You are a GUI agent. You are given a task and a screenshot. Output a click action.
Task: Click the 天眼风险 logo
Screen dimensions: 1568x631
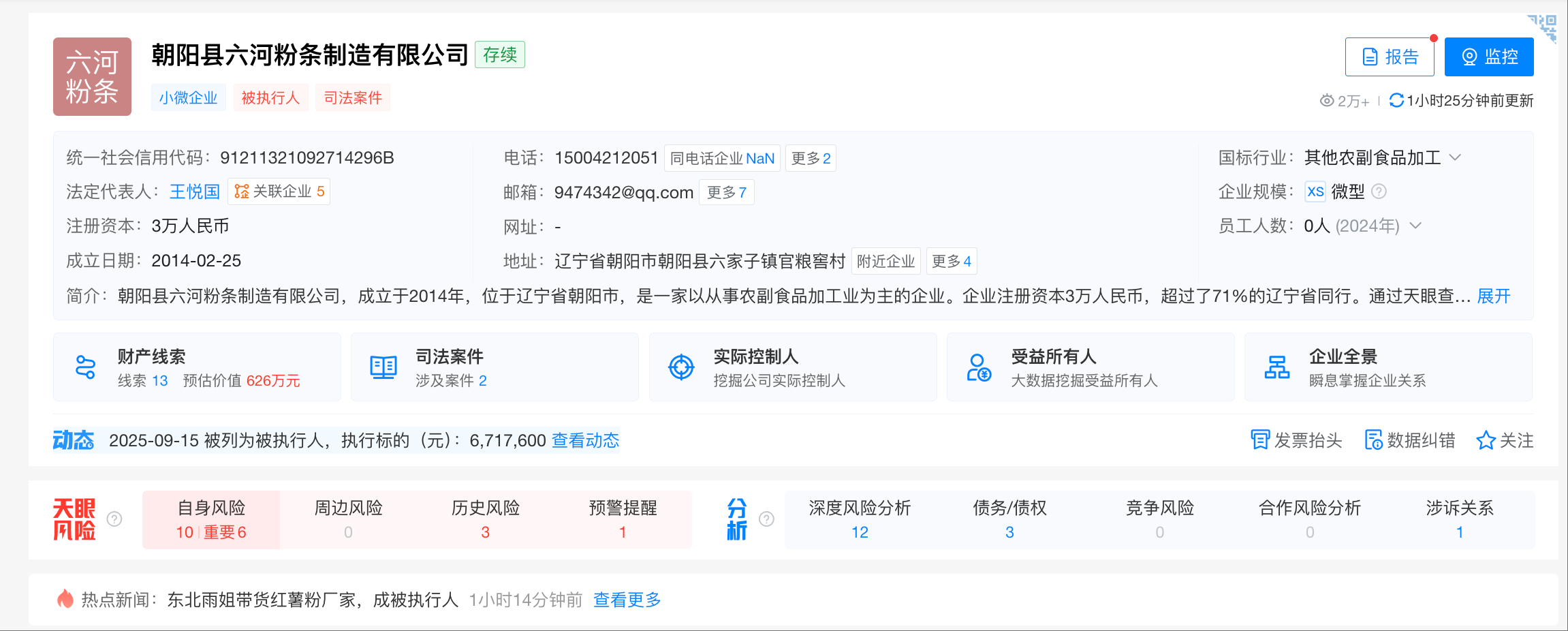[74, 519]
